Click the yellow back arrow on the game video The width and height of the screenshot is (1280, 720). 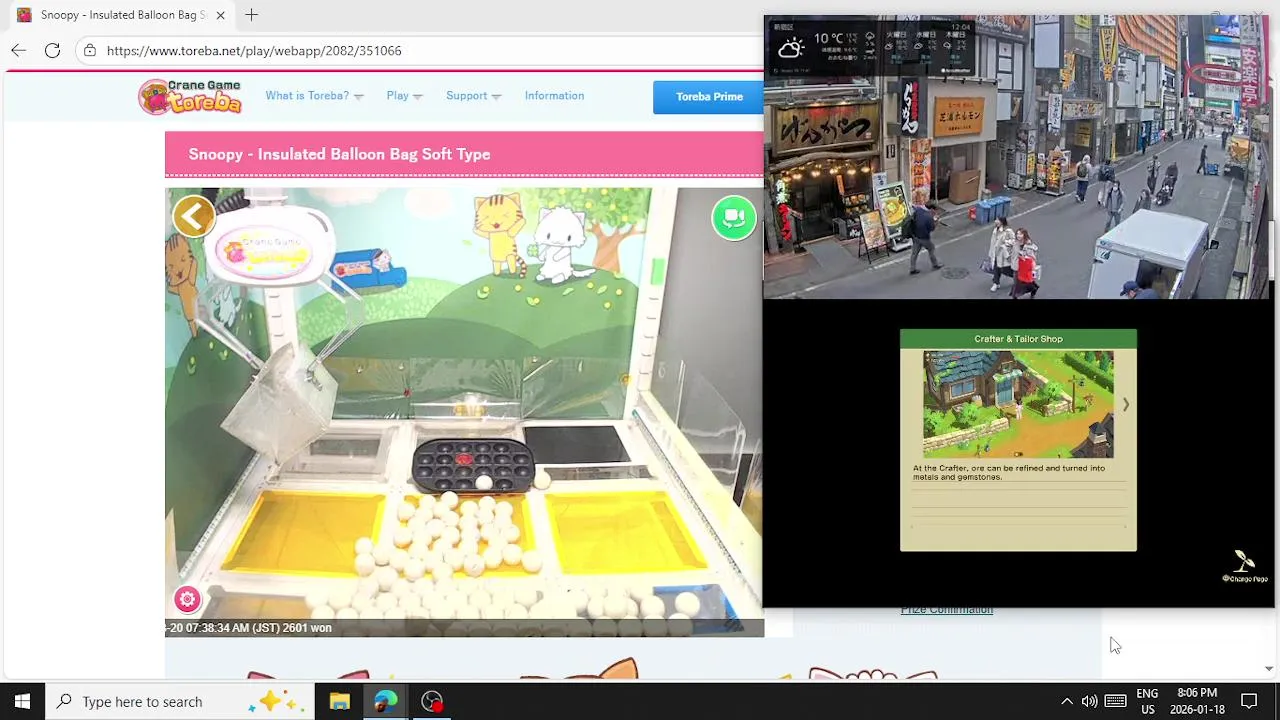click(194, 216)
